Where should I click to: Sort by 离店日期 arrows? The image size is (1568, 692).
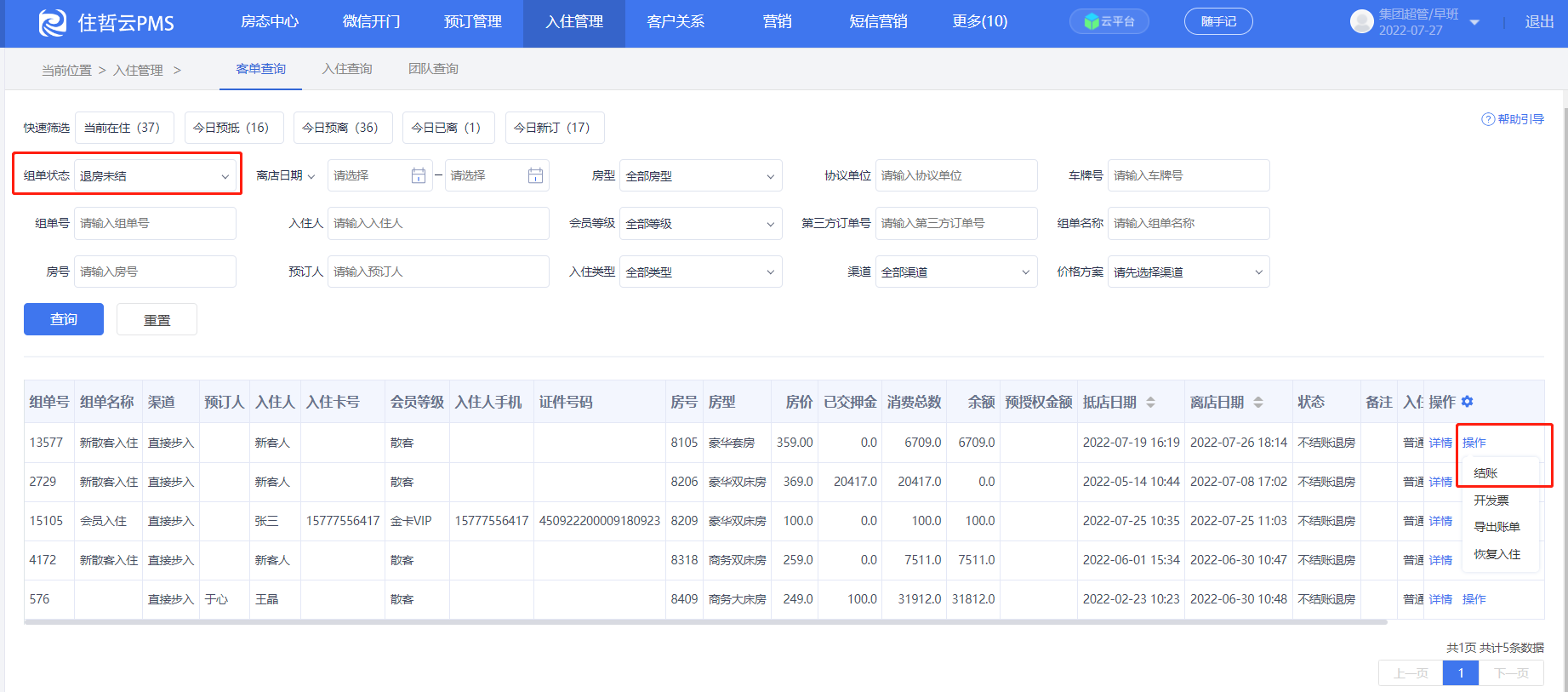pos(1258,402)
